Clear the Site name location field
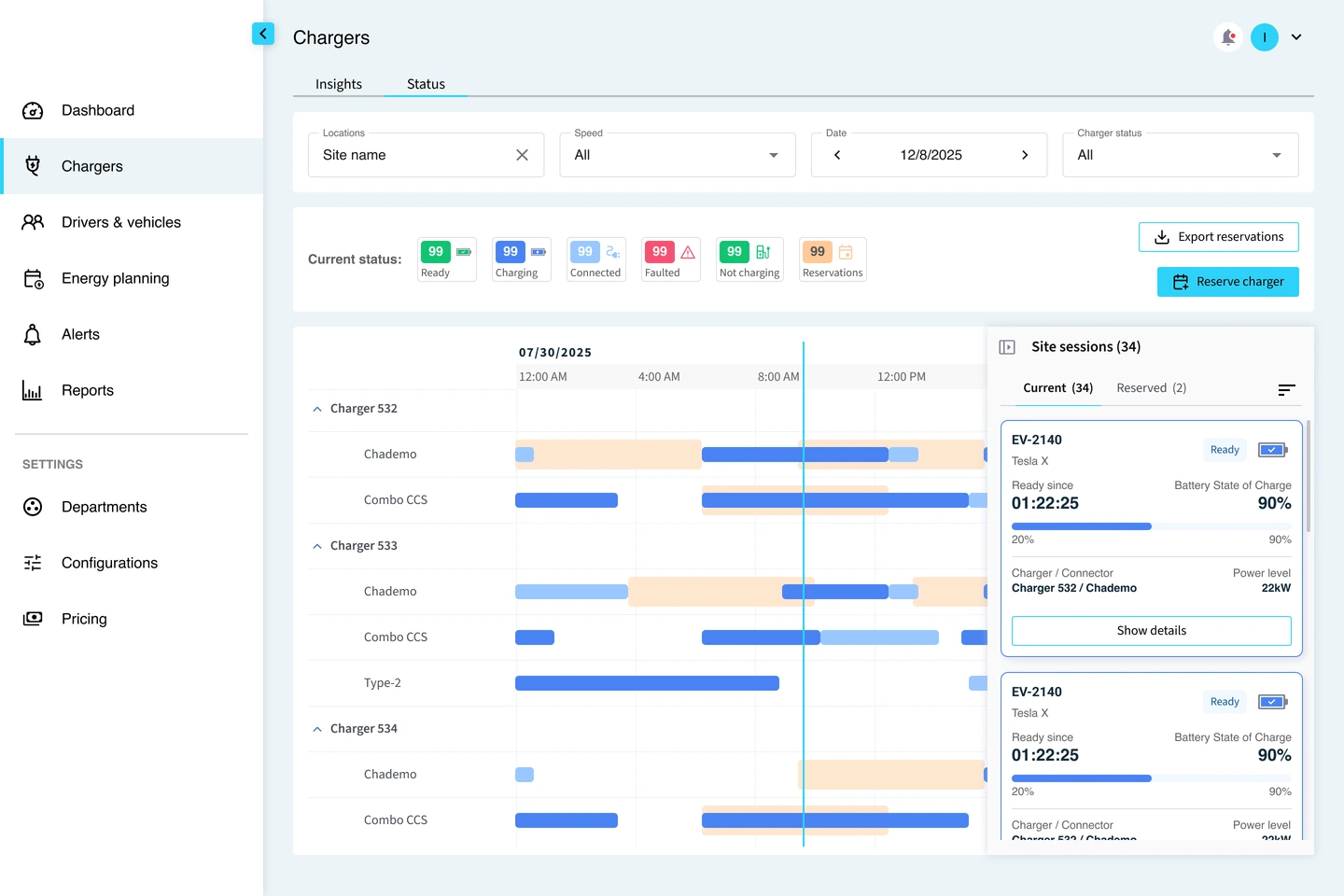Viewport: 1344px width, 896px height. tap(522, 155)
